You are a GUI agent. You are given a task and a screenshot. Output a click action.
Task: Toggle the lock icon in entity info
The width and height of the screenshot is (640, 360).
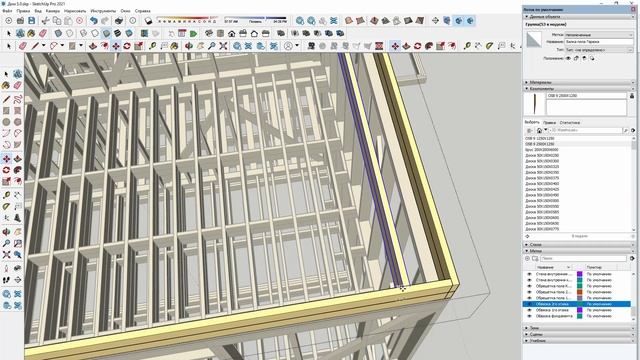click(x=576, y=58)
